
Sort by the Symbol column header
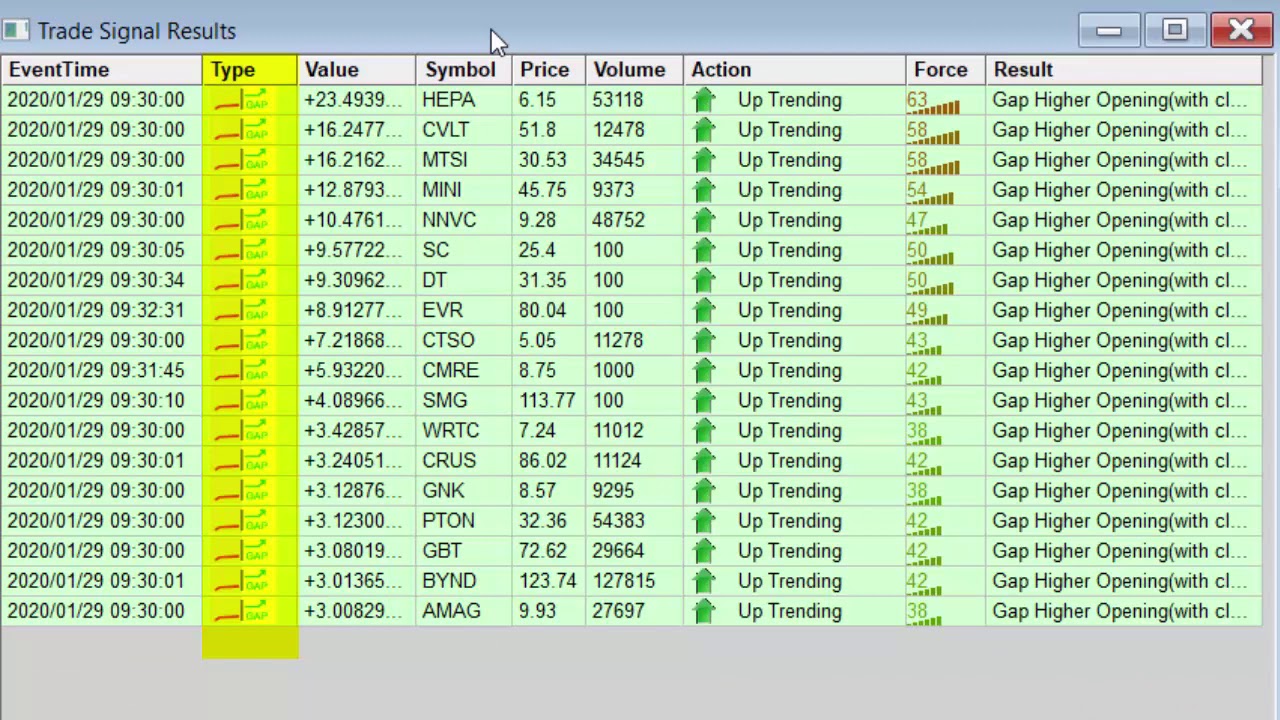464,70
